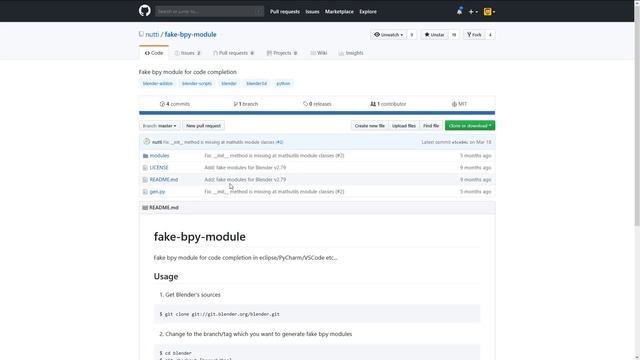640x360 pixels.
Task: Switch to the Wiki tab
Action: [x=318, y=53]
